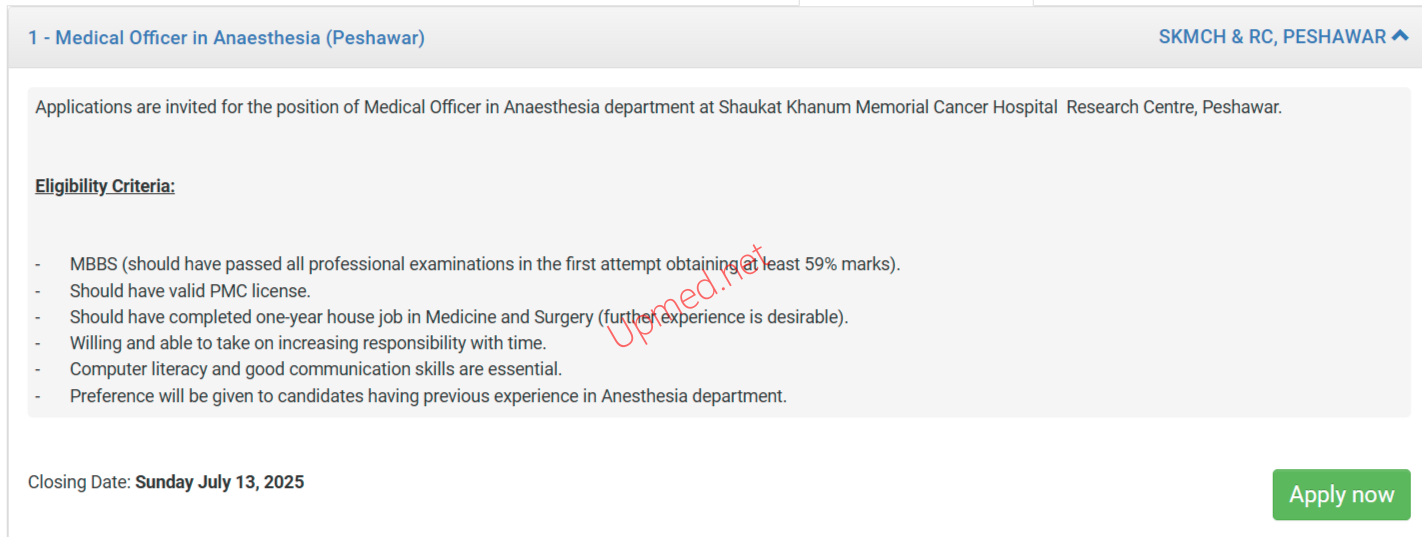Click the valid PMC license requirement line
The image size is (1422, 537).
[x=190, y=291]
